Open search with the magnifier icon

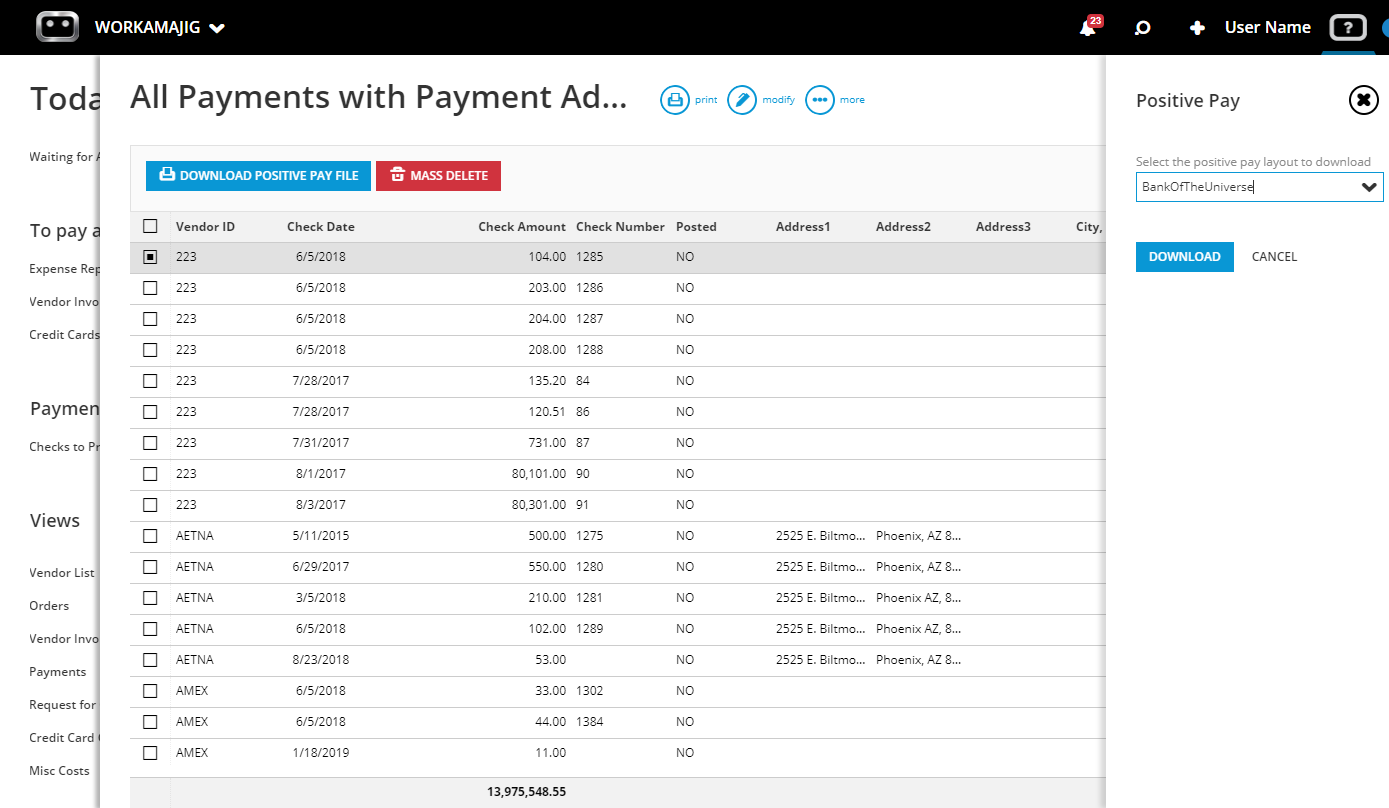tap(1142, 27)
